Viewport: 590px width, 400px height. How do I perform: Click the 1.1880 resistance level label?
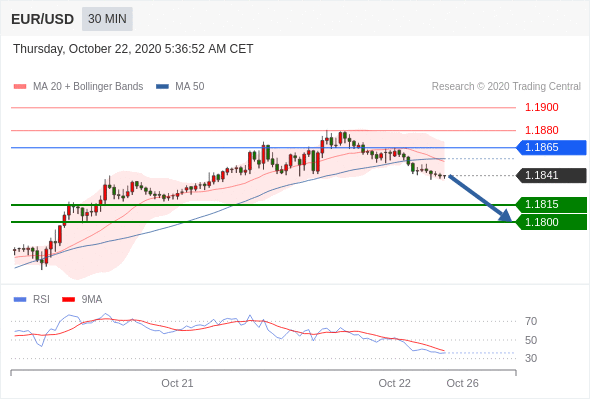click(541, 130)
